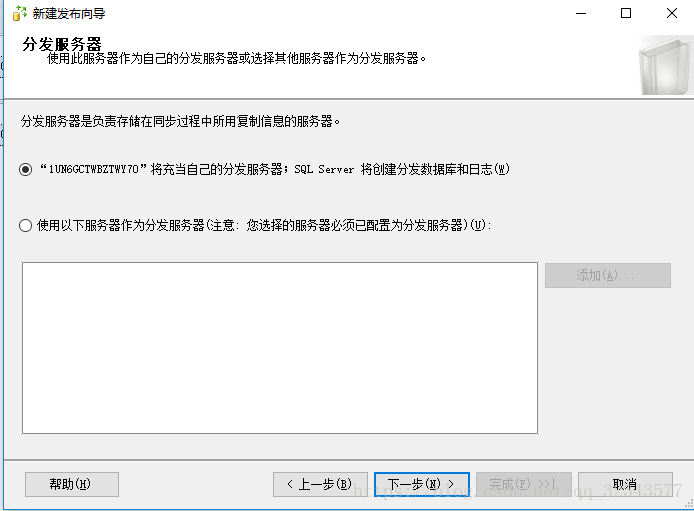Click the label of the second radio option
Image resolution: width=694 pixels, height=511 pixels.
[x=264, y=226]
